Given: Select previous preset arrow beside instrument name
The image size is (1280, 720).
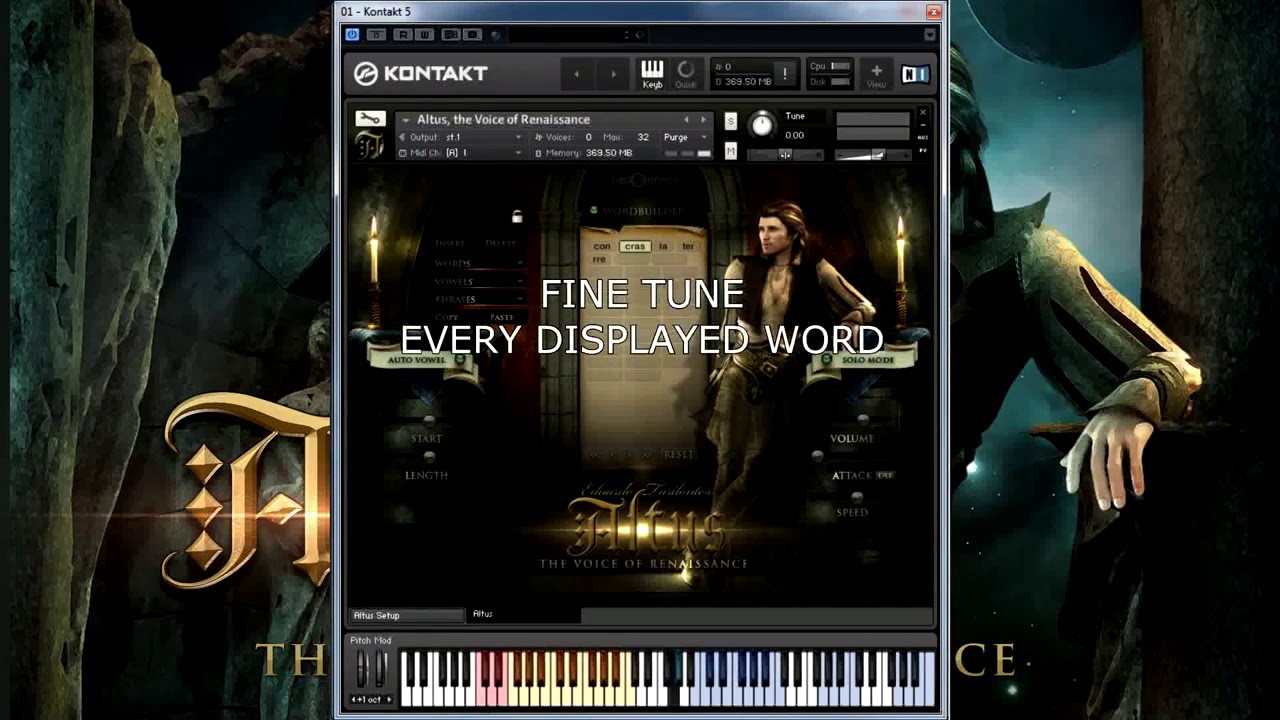Looking at the screenshot, I should pyautogui.click(x=686, y=120).
